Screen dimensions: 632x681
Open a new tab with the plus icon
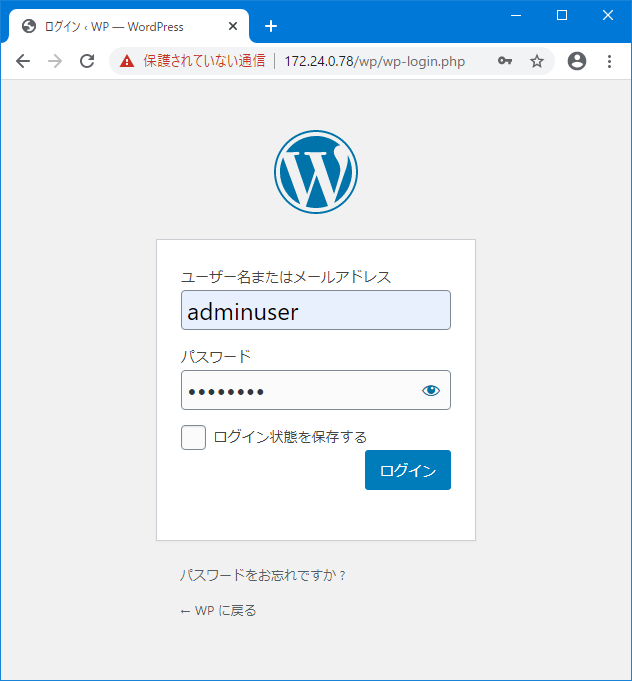coord(271,26)
